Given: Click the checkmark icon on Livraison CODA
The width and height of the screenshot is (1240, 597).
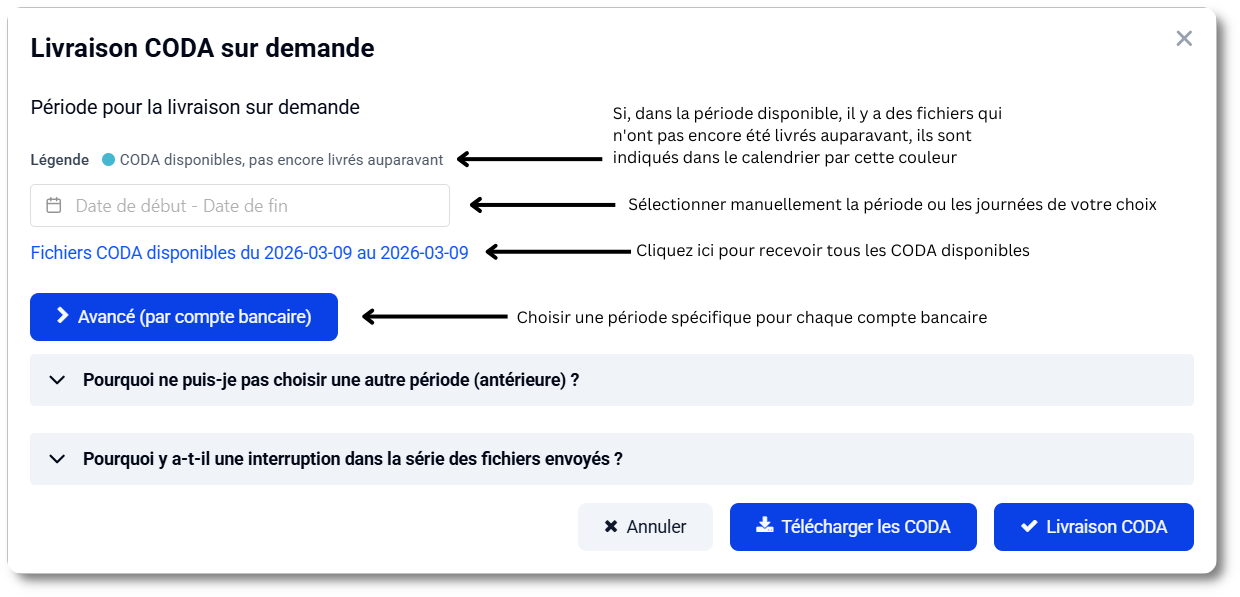Looking at the screenshot, I should pos(1027,526).
